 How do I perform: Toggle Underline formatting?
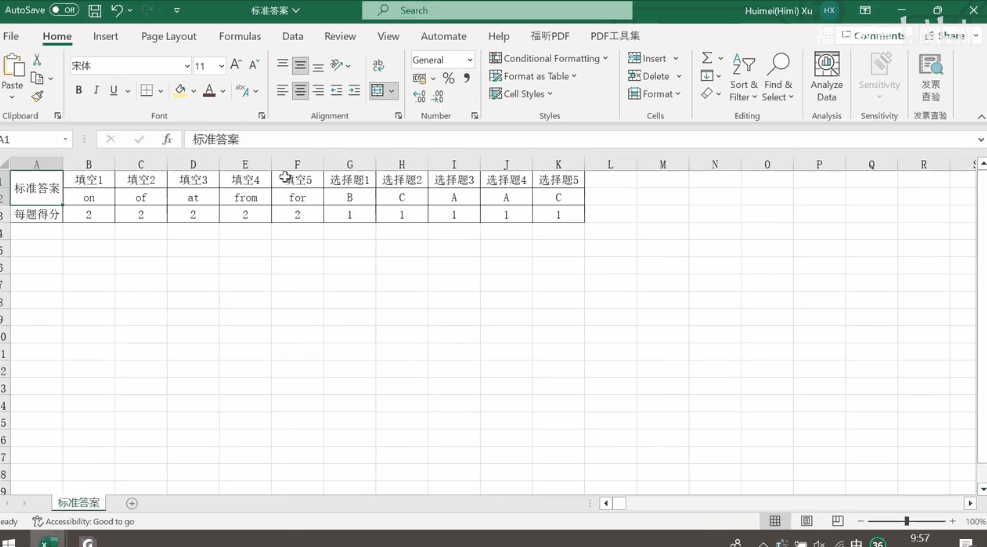tap(113, 91)
